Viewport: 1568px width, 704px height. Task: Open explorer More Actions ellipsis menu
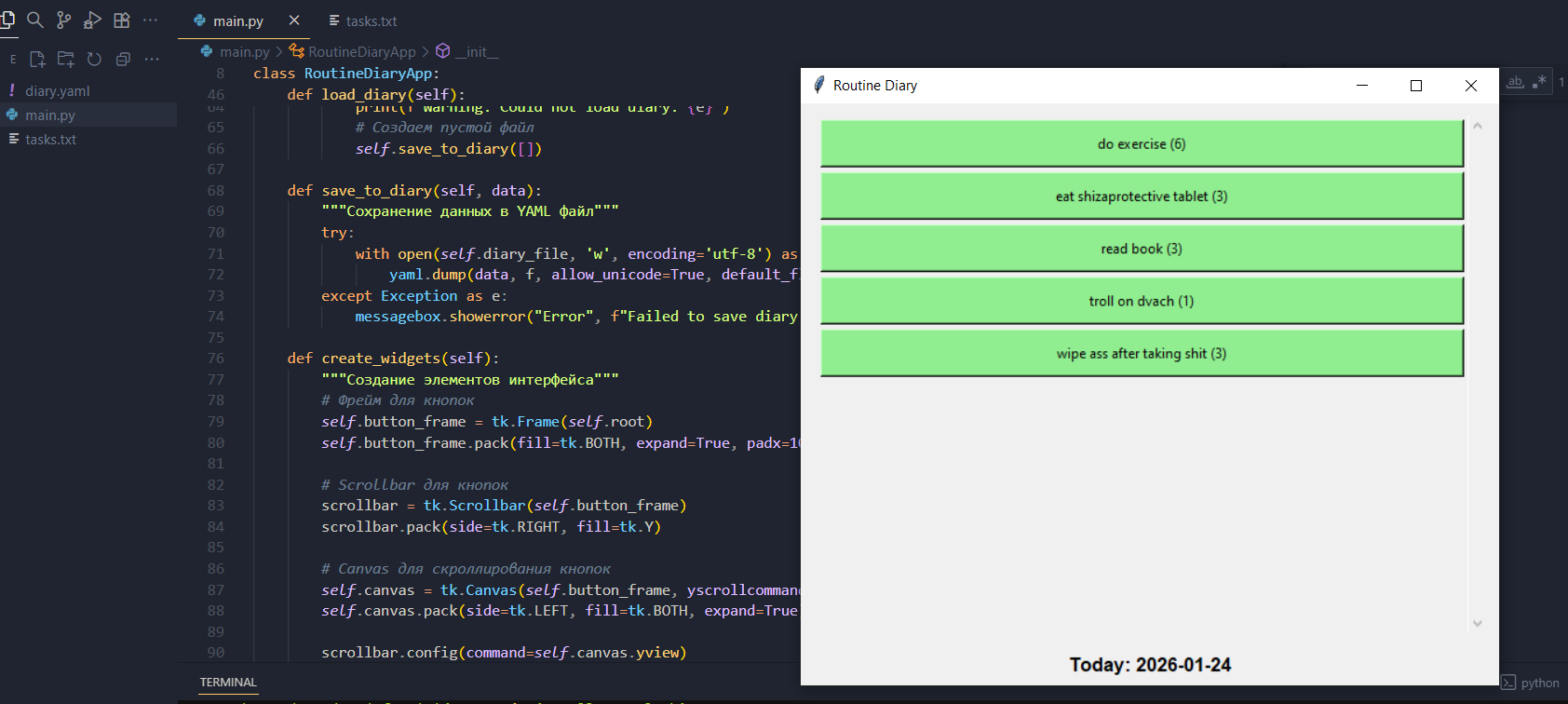[152, 60]
